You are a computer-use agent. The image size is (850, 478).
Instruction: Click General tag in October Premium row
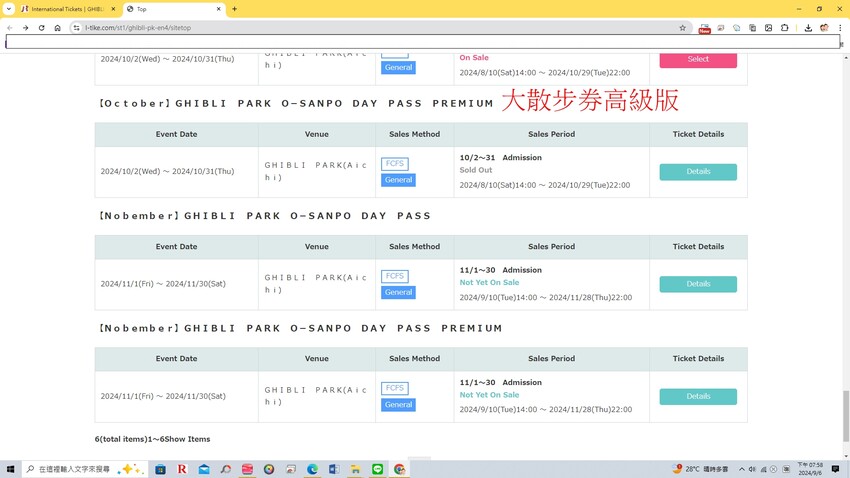(x=398, y=180)
